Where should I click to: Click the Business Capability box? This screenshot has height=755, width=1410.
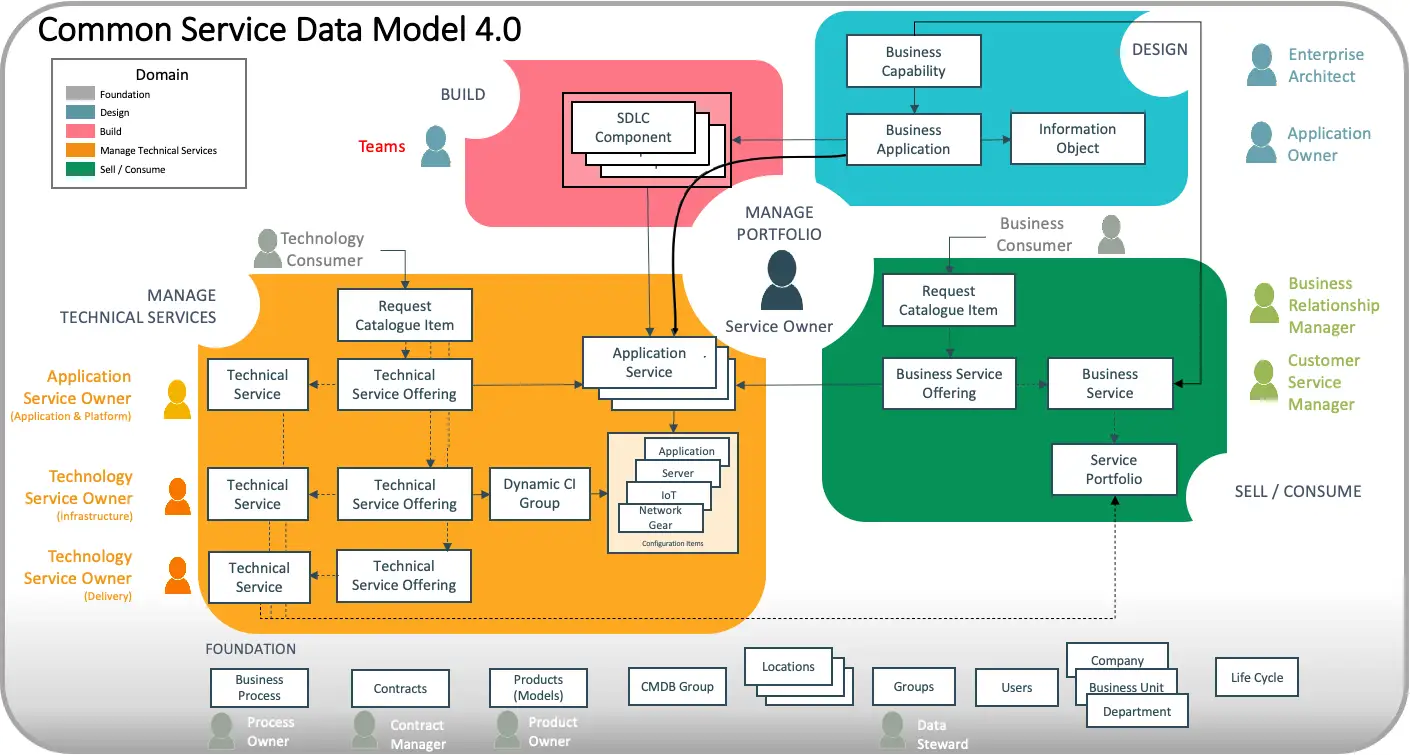pyautogui.click(x=914, y=62)
